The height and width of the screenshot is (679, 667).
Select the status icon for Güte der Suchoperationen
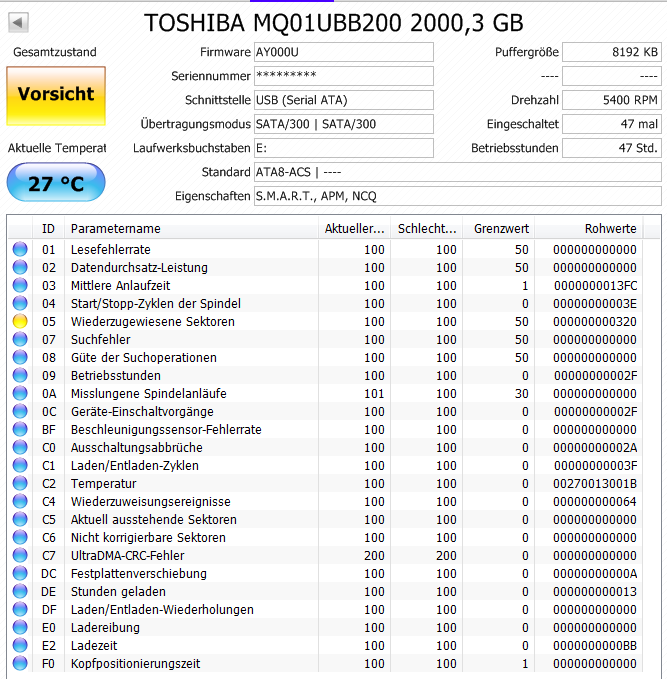pos(20,357)
